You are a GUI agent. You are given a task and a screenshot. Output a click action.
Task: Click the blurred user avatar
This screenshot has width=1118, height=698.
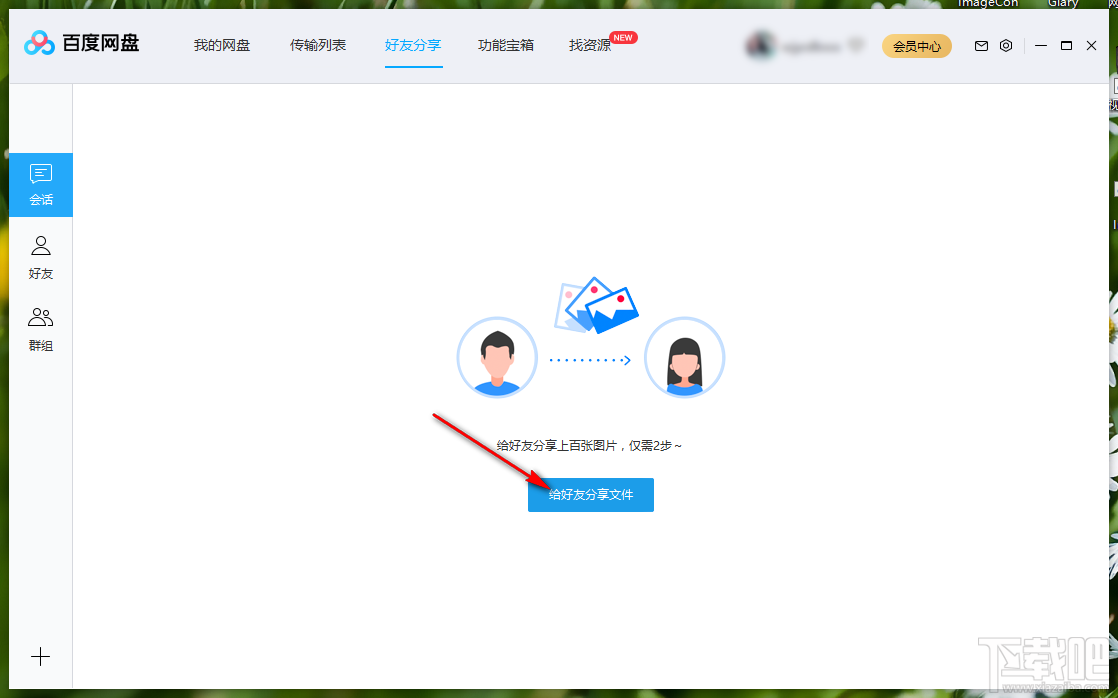[x=760, y=46]
